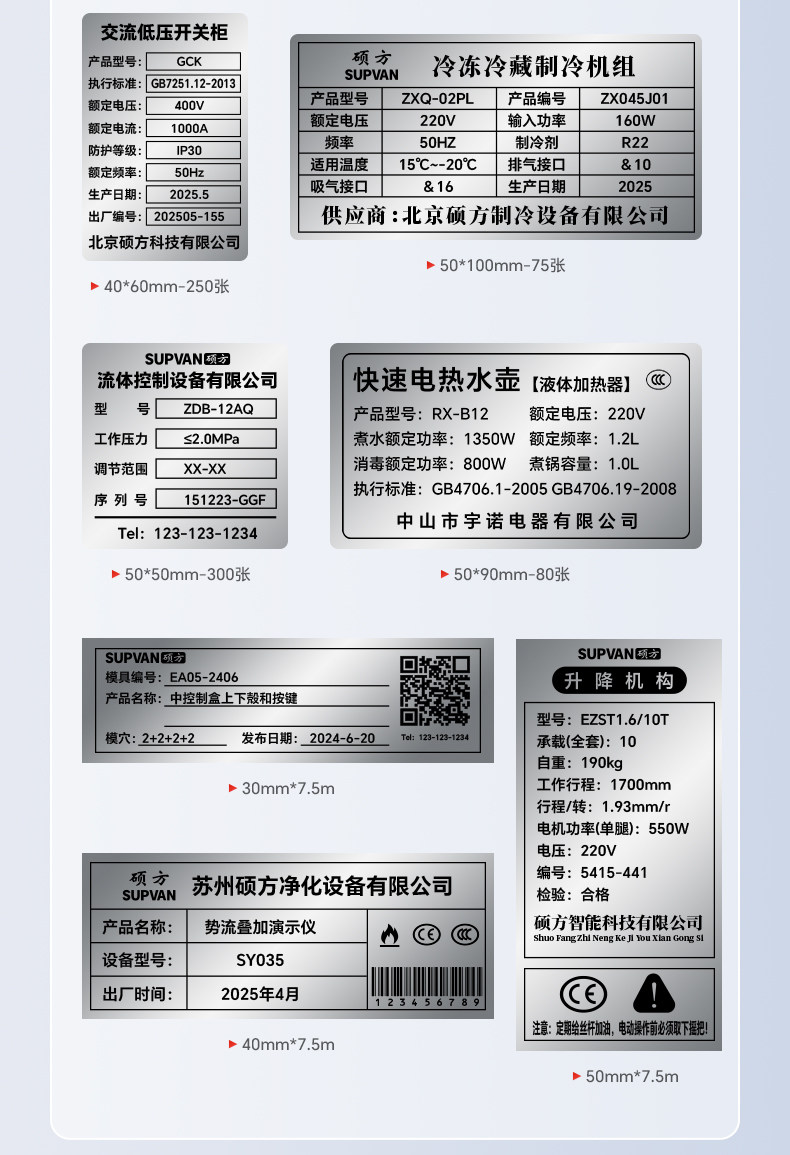The image size is (790, 1155).
Task: Click the GCK product model field
Action: 193,61
